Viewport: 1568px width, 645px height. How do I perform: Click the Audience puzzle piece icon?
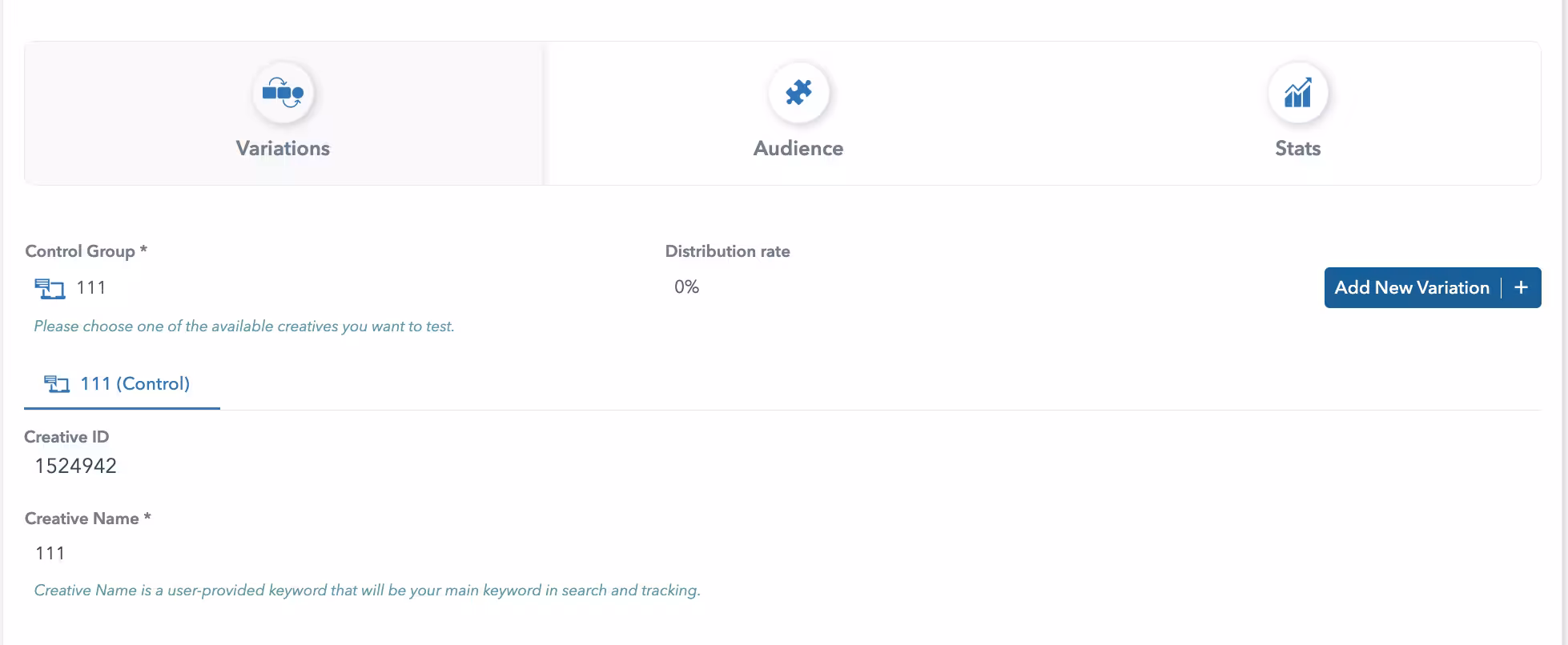(798, 93)
